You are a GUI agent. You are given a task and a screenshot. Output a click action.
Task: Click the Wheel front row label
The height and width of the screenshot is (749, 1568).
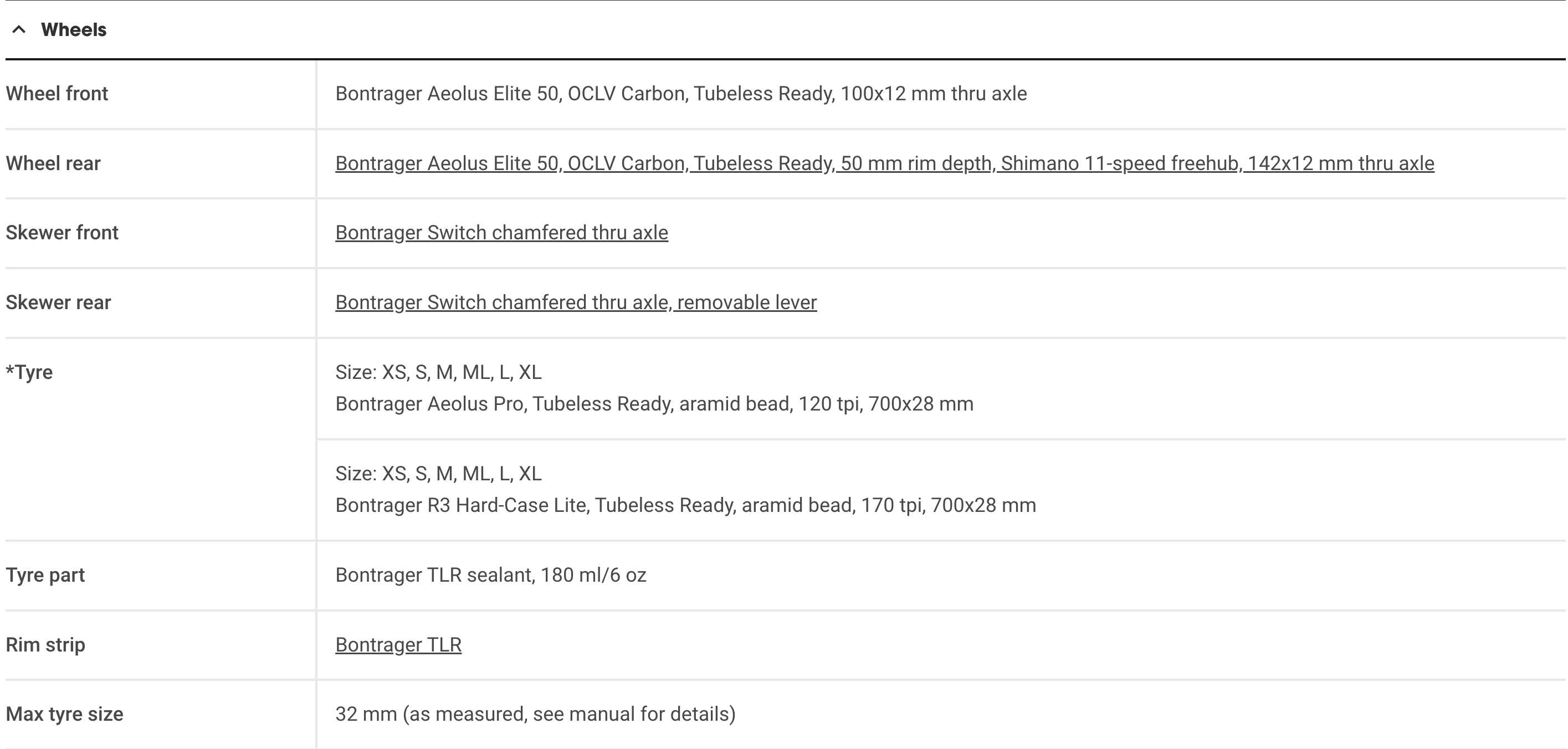point(57,94)
